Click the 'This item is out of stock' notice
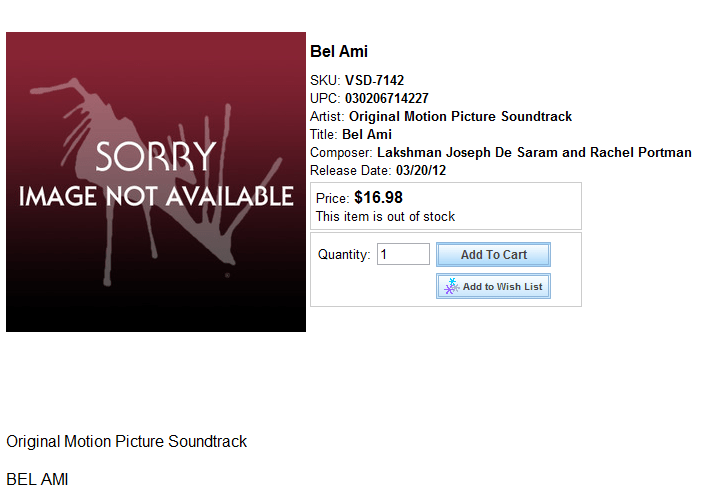The height and width of the screenshot is (491, 704). [385, 216]
